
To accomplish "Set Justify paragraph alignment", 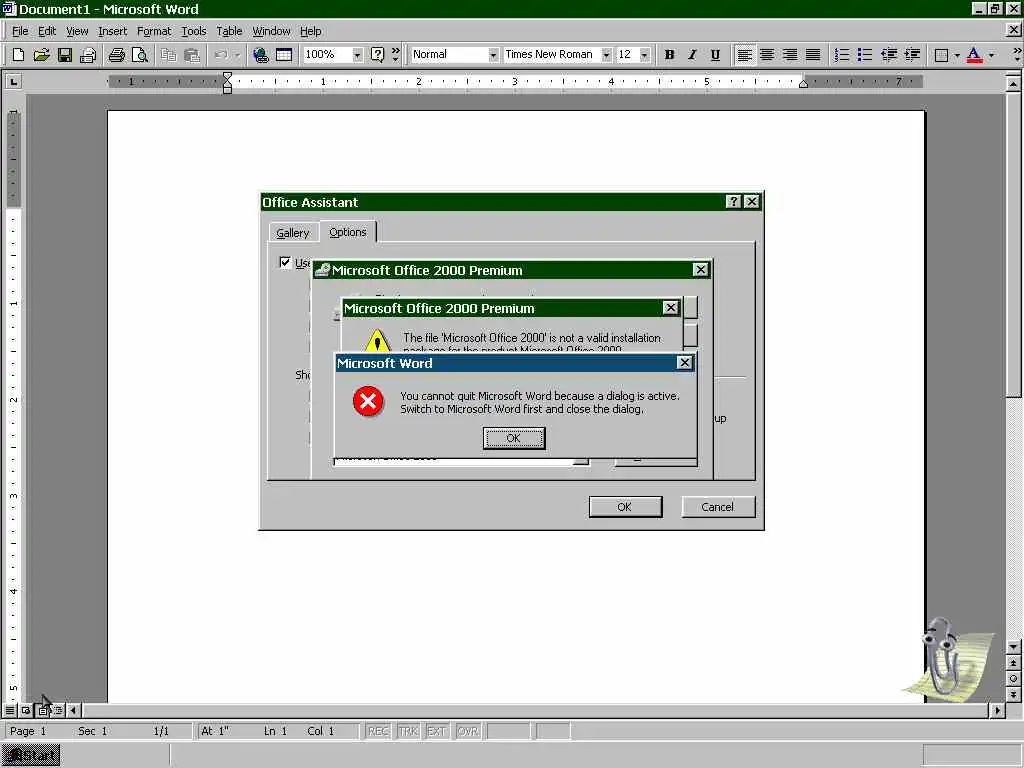I will 813,55.
